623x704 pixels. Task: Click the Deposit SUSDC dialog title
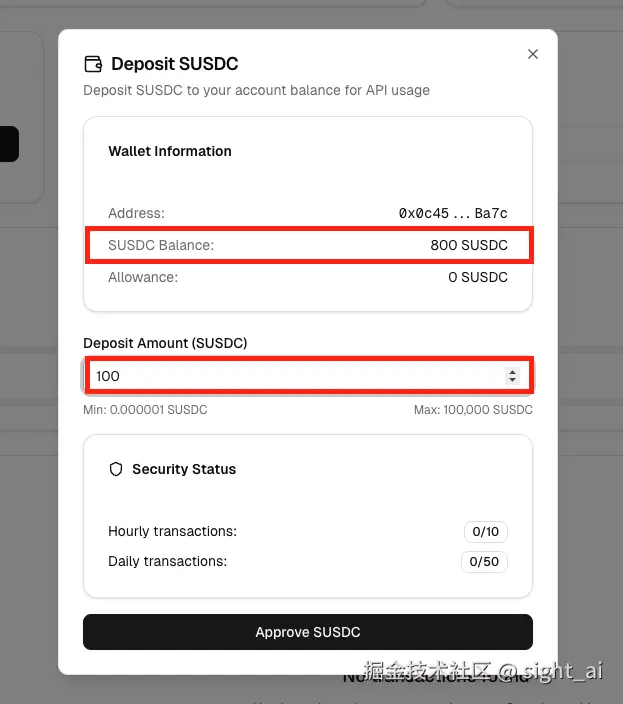point(175,64)
